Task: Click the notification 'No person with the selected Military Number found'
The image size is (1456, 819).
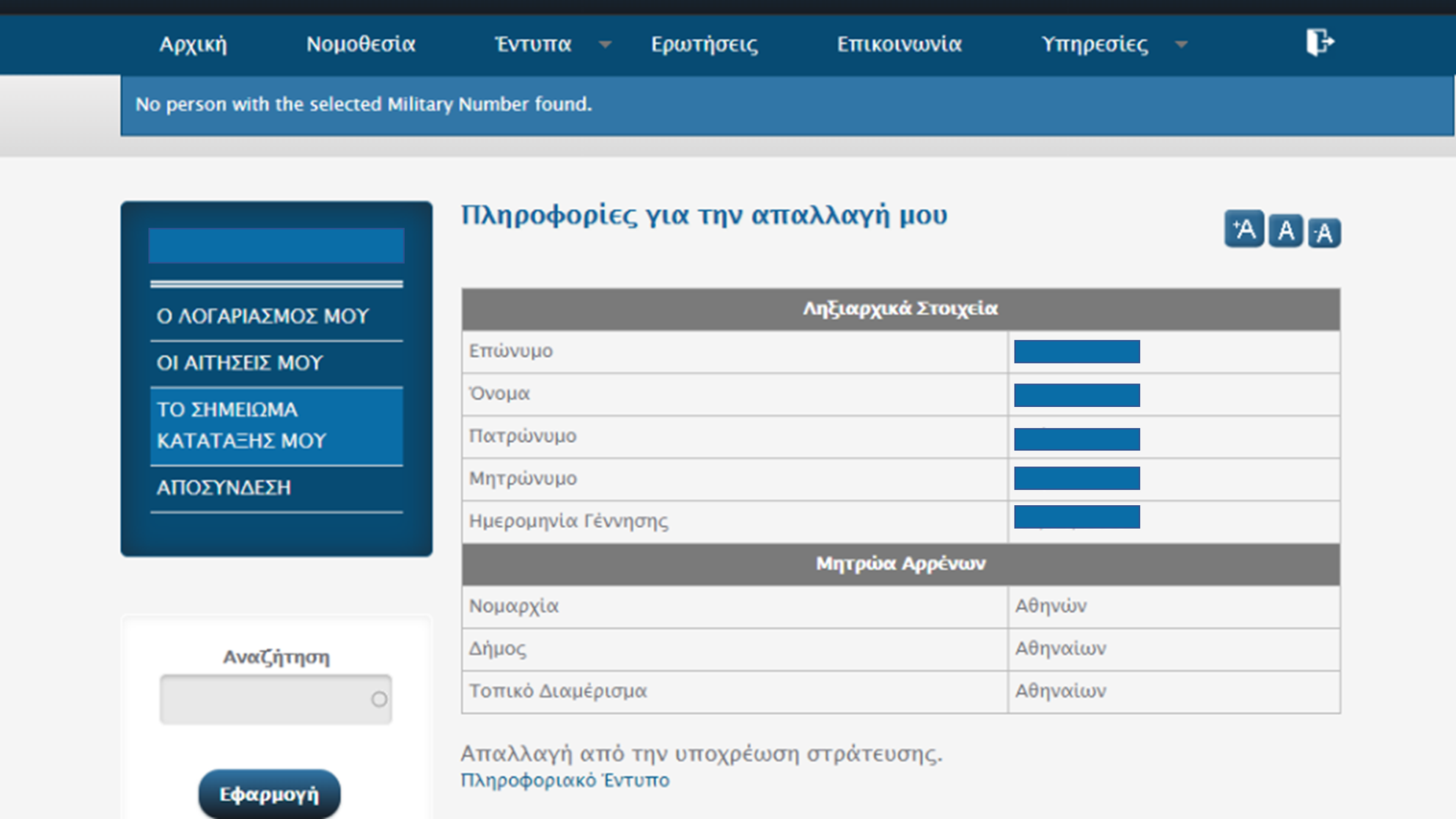Action: (364, 104)
